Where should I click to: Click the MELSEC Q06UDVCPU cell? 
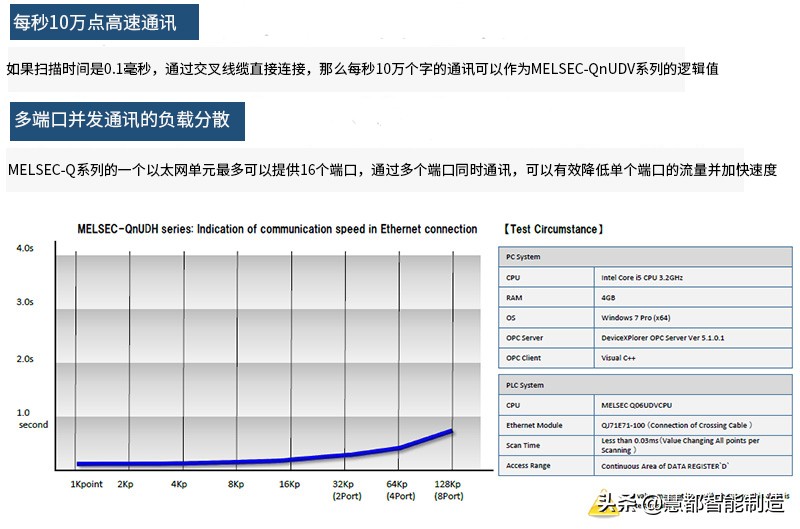coord(693,405)
